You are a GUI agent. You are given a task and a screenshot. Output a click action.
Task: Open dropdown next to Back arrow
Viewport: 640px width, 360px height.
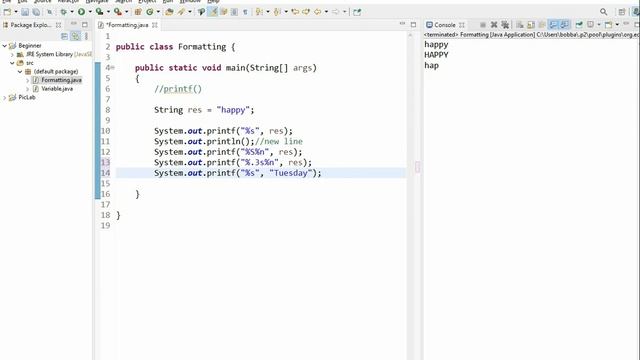tap(326, 12)
